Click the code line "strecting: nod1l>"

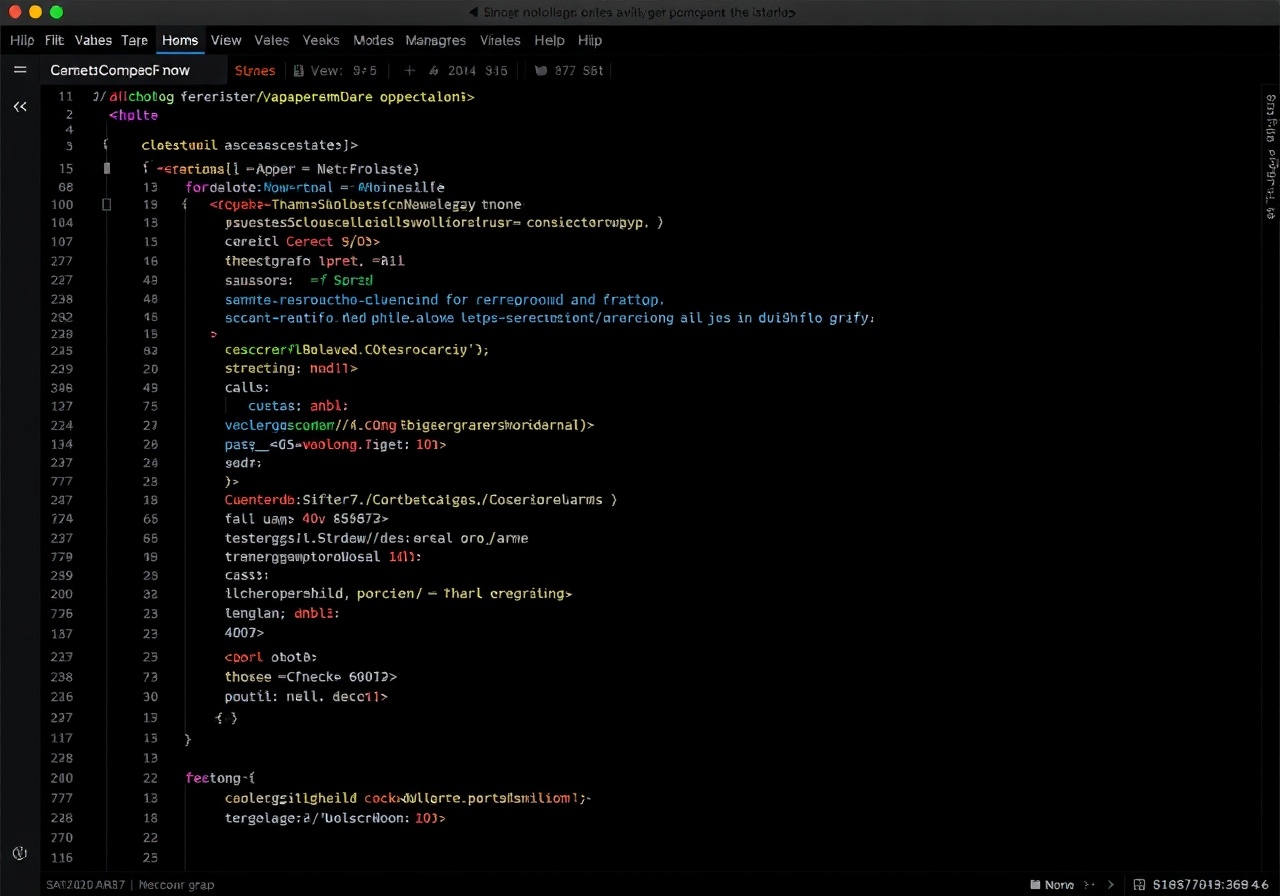[x=291, y=368]
